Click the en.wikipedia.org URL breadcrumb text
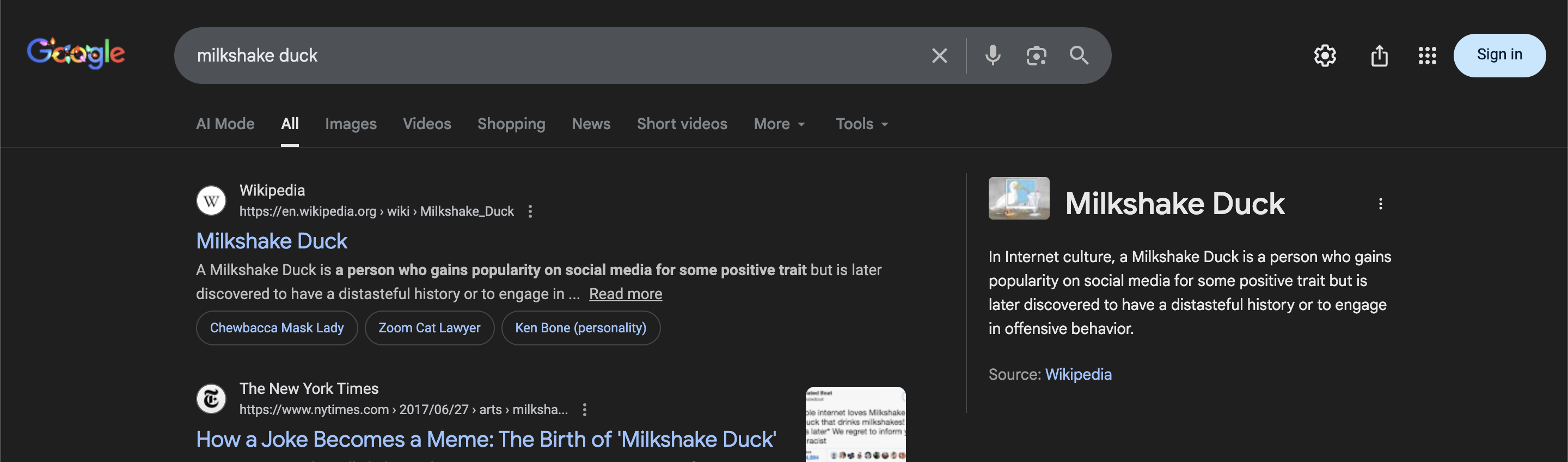This screenshot has width=1568, height=462. pyautogui.click(x=376, y=211)
